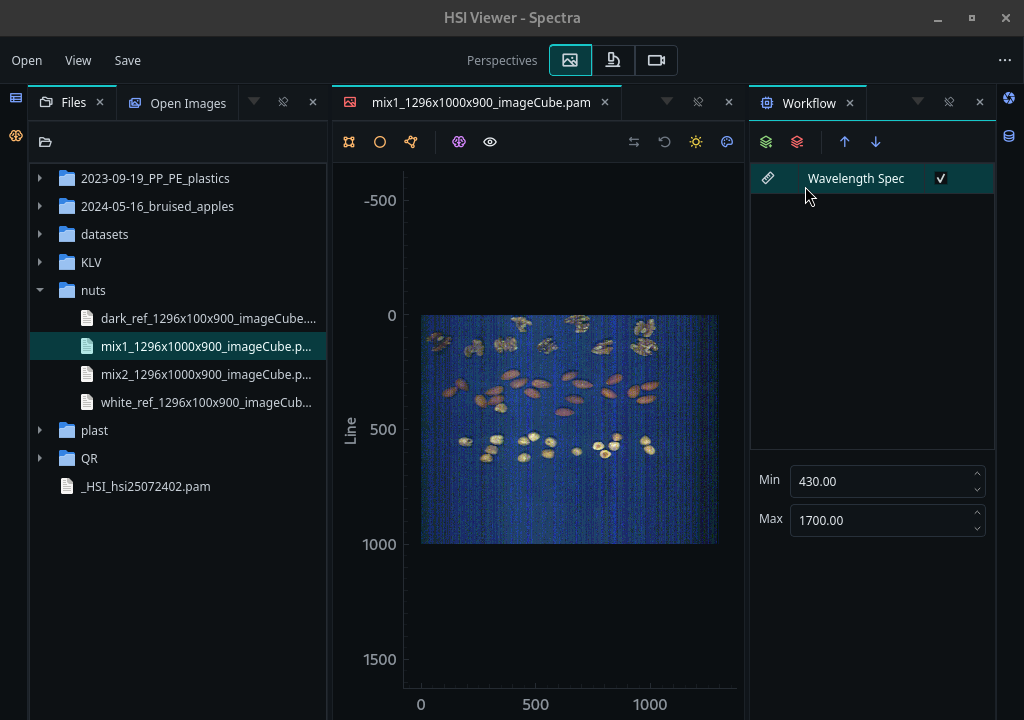The width and height of the screenshot is (1024, 720).
Task: Click the swap arrows icon in image toolbar
Action: 633,142
